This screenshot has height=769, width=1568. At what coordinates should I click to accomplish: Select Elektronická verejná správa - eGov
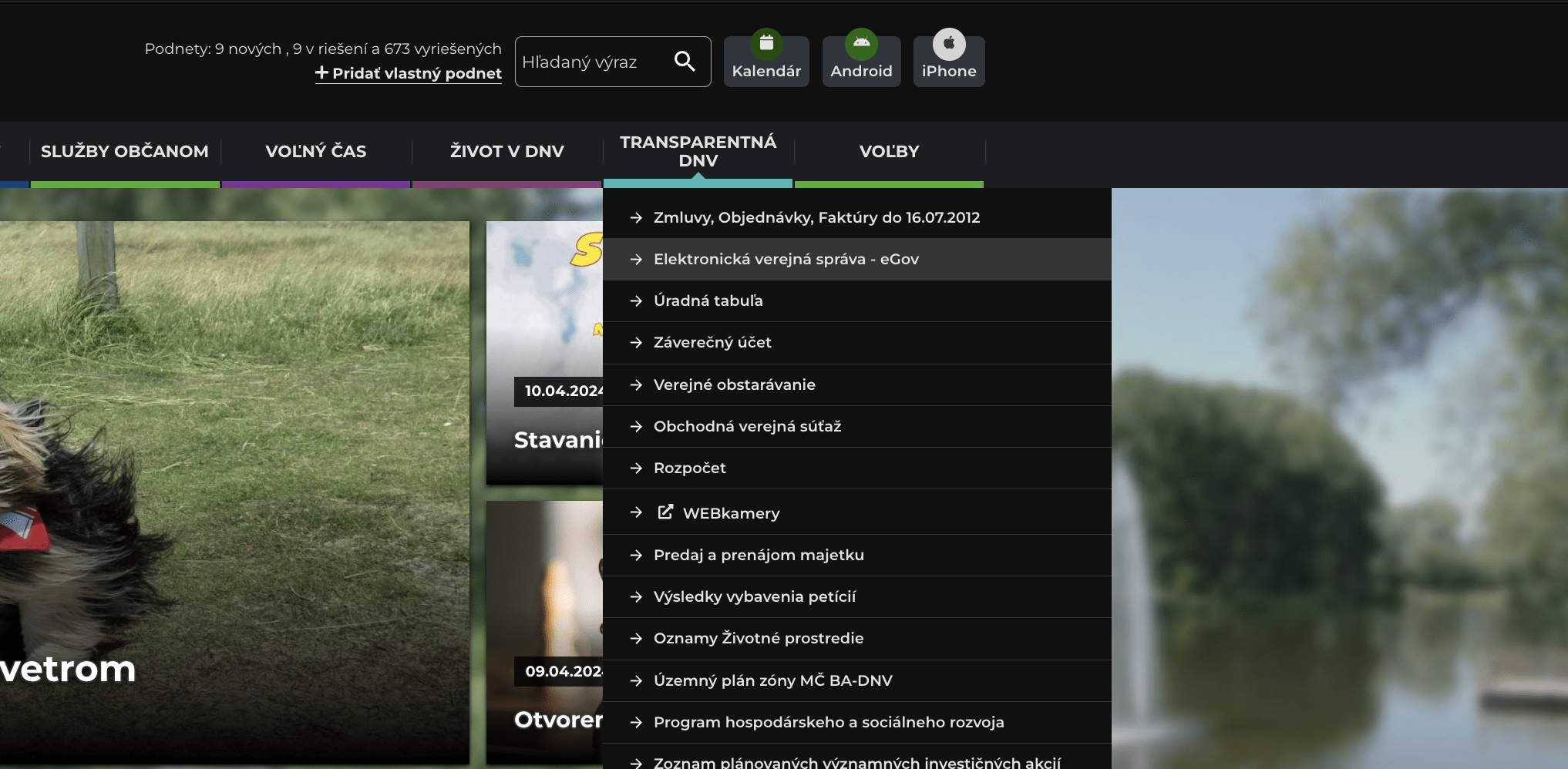point(786,260)
